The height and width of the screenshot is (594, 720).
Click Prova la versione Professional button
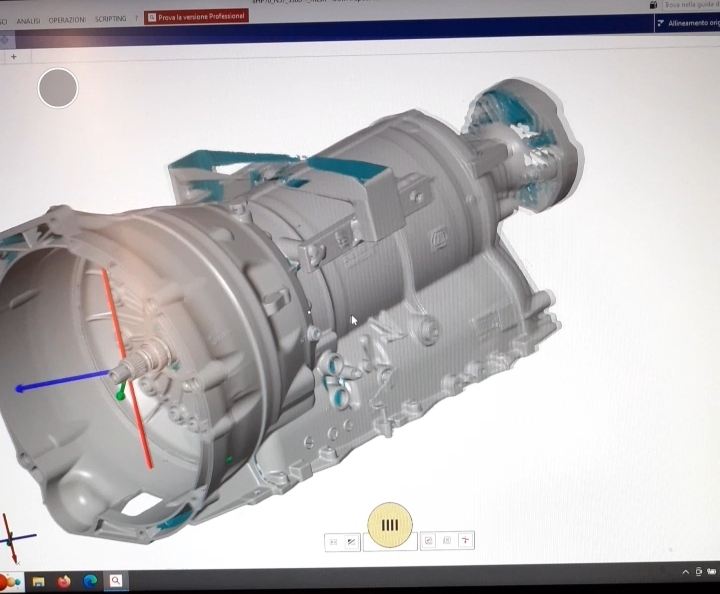[x=196, y=17]
